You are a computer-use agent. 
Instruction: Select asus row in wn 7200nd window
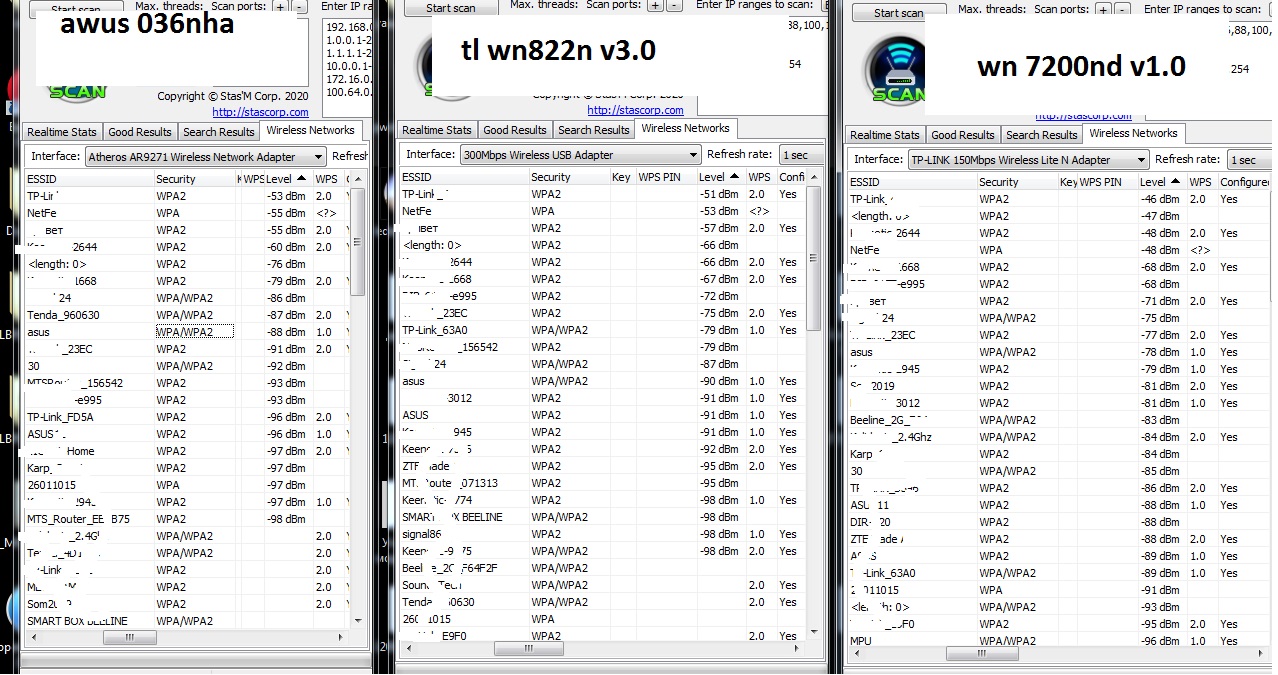click(1060, 352)
